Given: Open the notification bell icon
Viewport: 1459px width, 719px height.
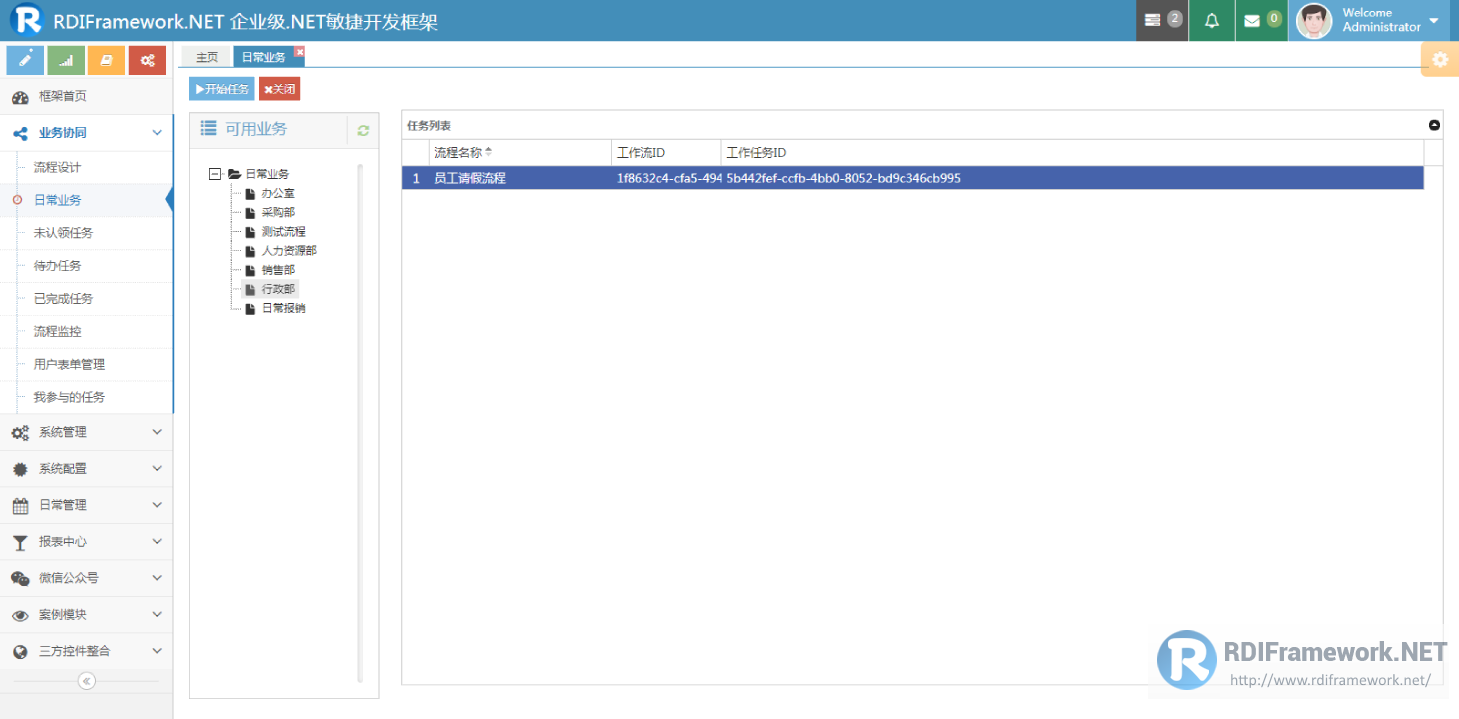Looking at the screenshot, I should (x=1212, y=20).
